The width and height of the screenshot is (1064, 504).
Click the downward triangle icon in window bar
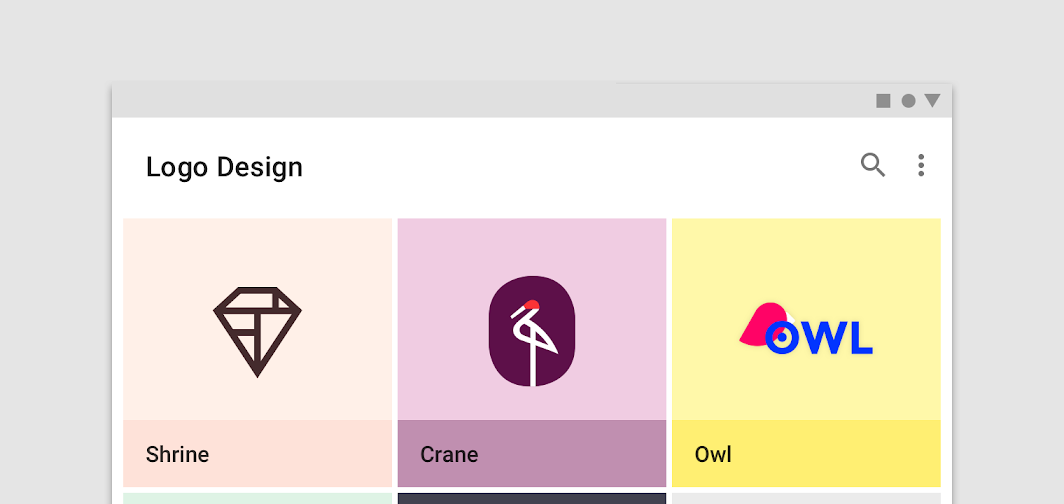932,100
